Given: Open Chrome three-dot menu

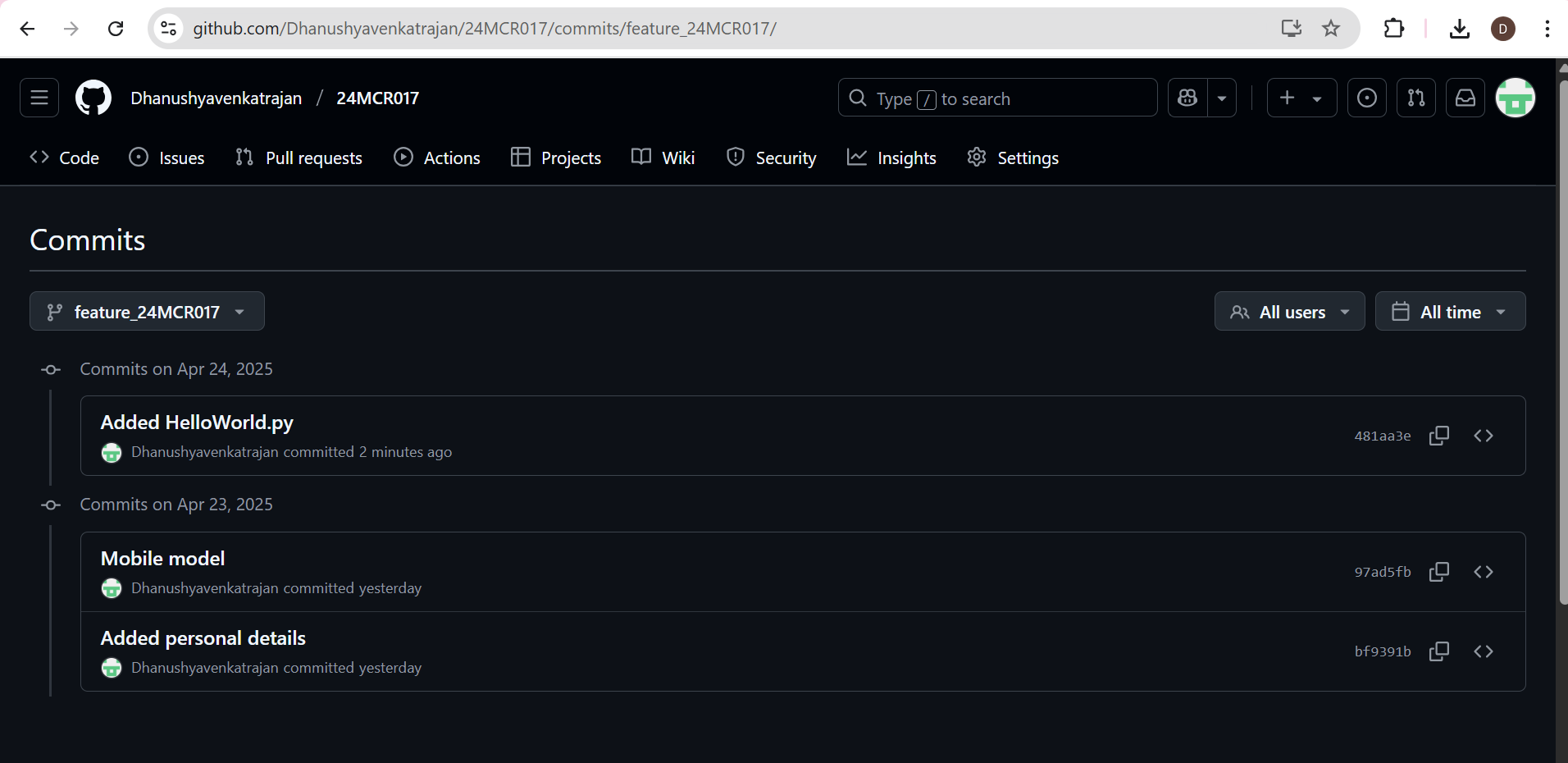Looking at the screenshot, I should pyautogui.click(x=1547, y=29).
